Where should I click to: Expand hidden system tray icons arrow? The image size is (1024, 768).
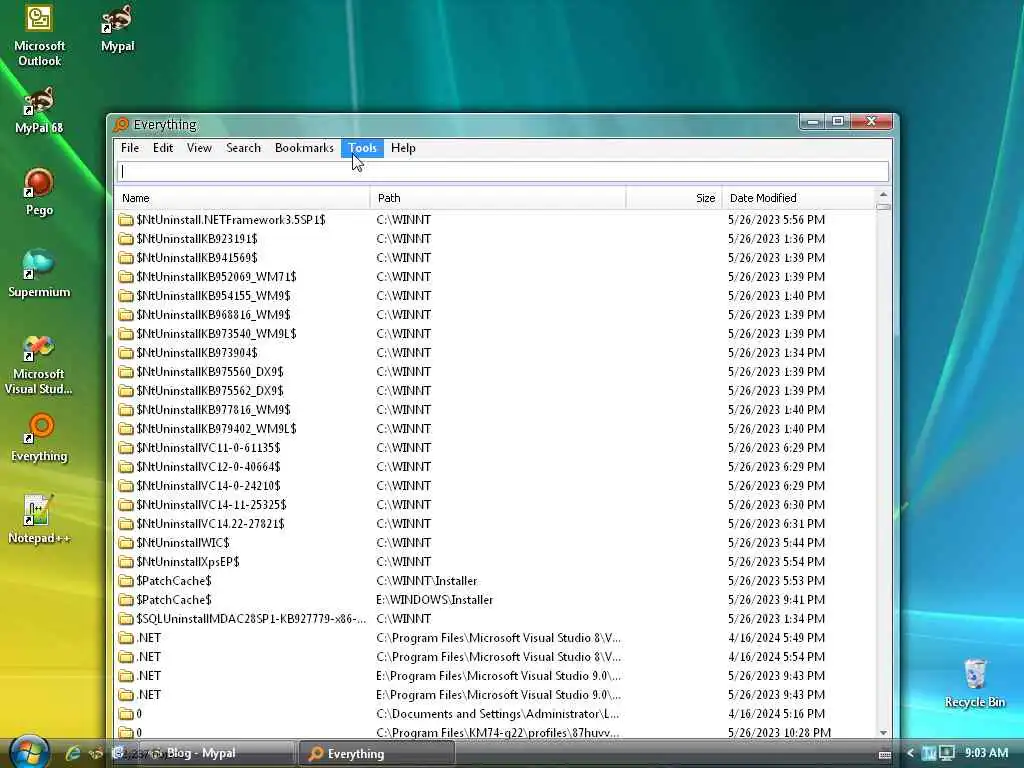[910, 754]
